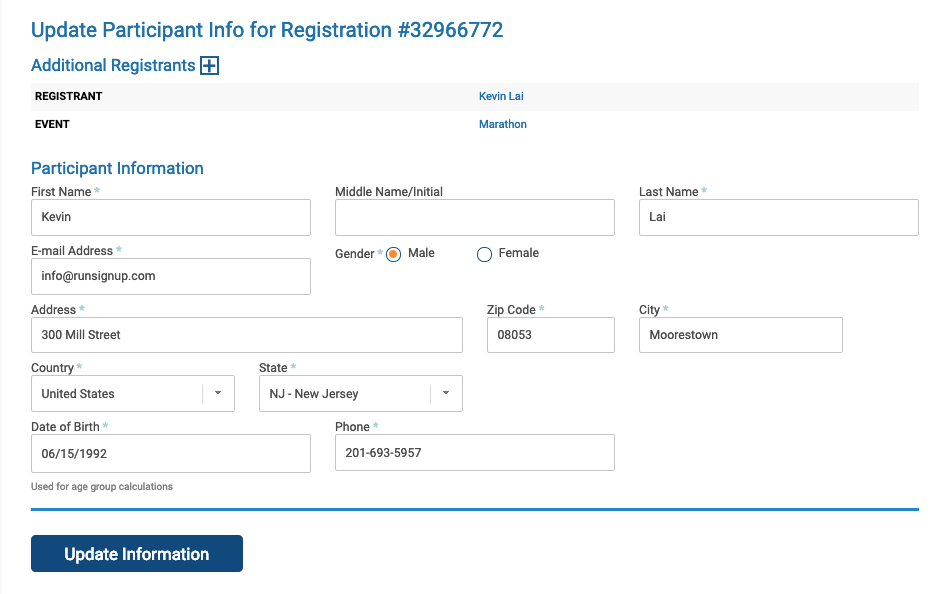Click the Zip Code field
Viewport: 940px width, 594px height.
[x=550, y=335]
